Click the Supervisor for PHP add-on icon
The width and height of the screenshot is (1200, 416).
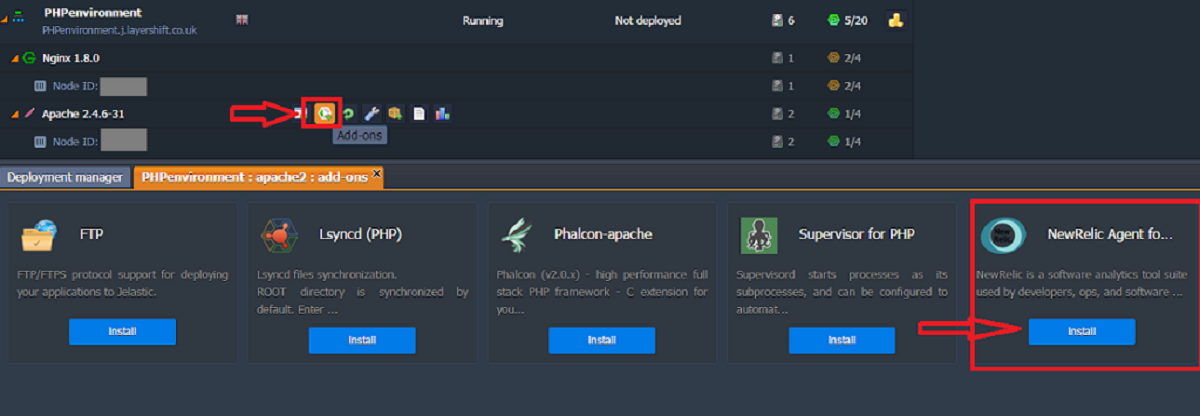tap(759, 236)
